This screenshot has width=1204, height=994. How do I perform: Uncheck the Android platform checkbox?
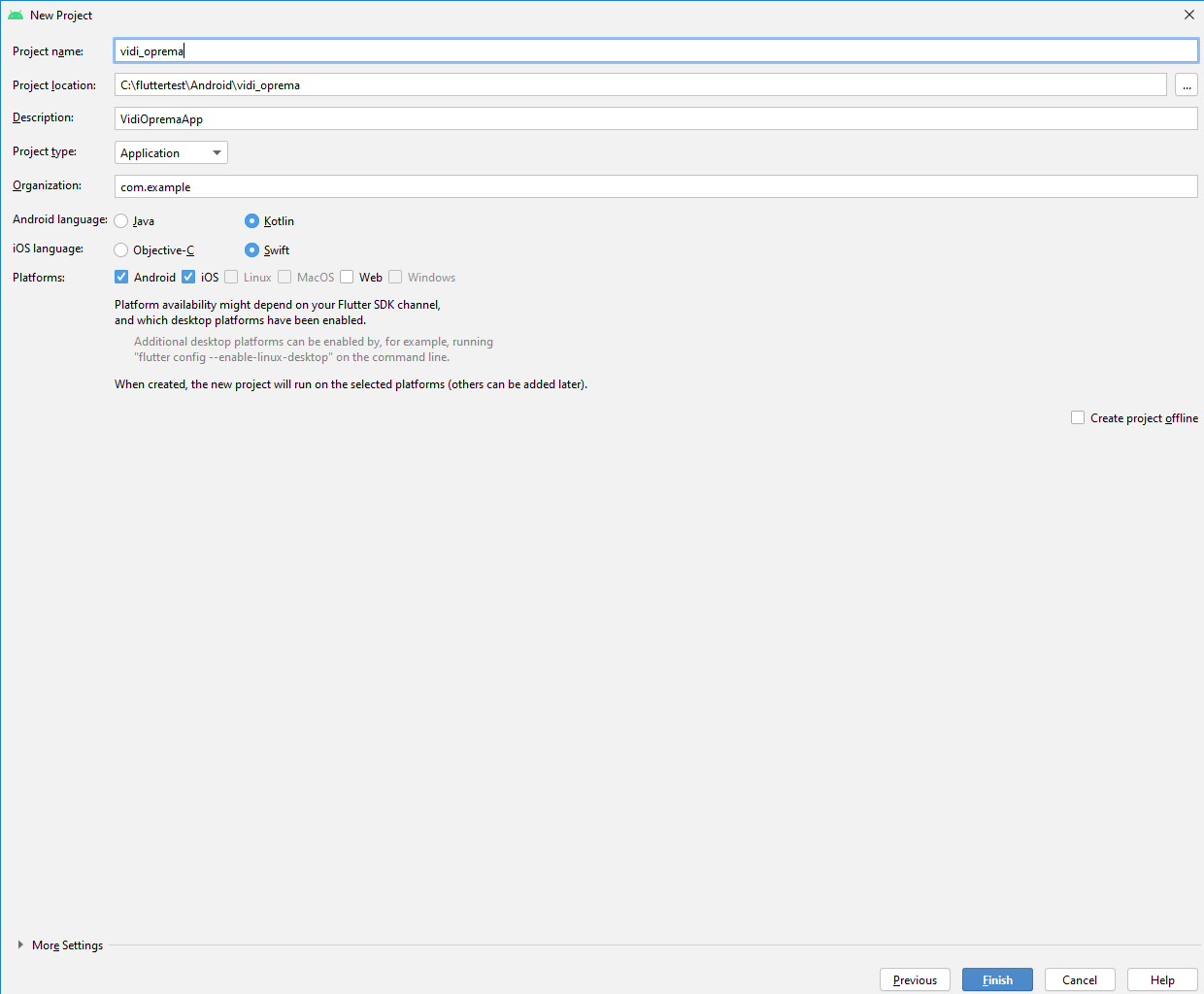(121, 278)
